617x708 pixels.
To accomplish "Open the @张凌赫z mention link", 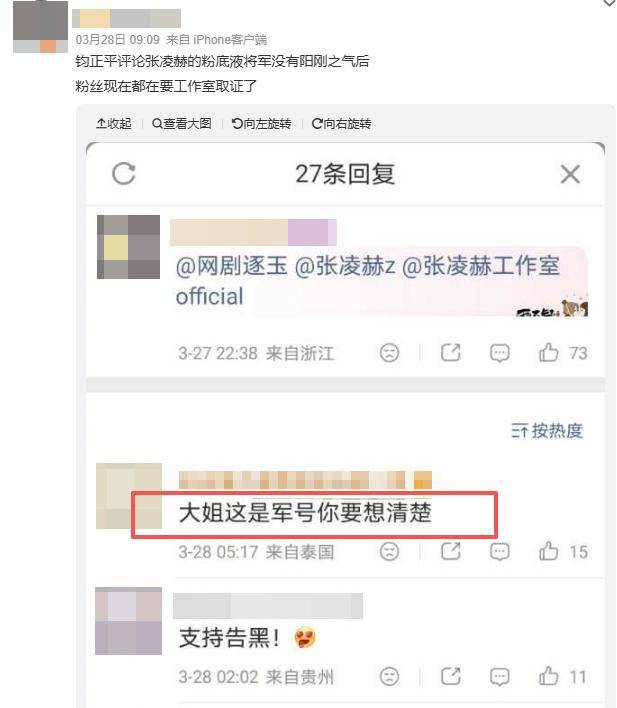I will click(345, 266).
